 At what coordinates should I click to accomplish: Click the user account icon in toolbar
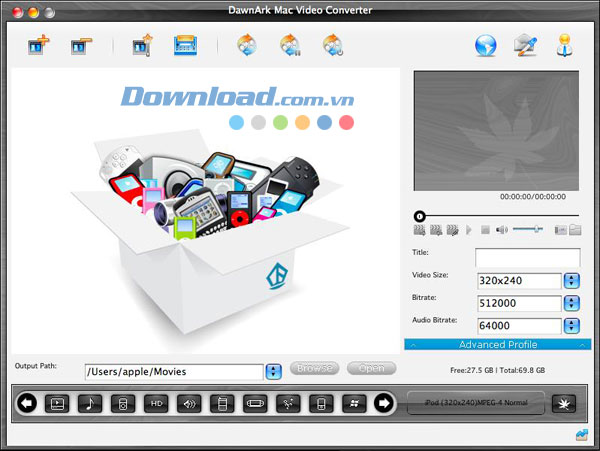(x=565, y=45)
